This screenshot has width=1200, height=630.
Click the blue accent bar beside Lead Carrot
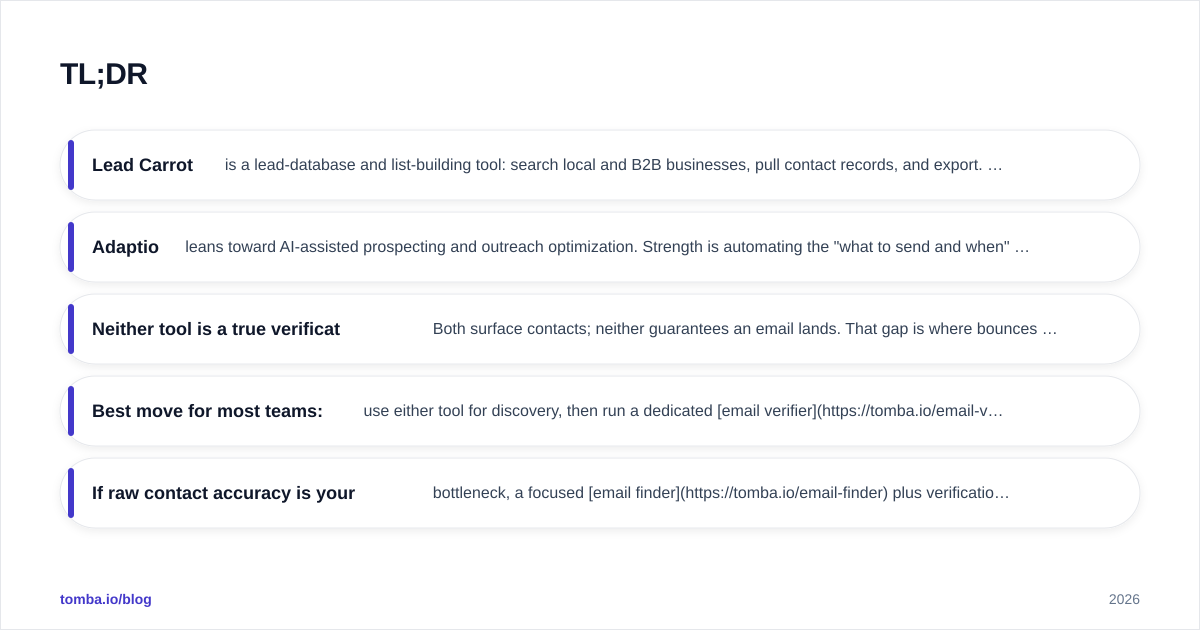click(x=71, y=165)
